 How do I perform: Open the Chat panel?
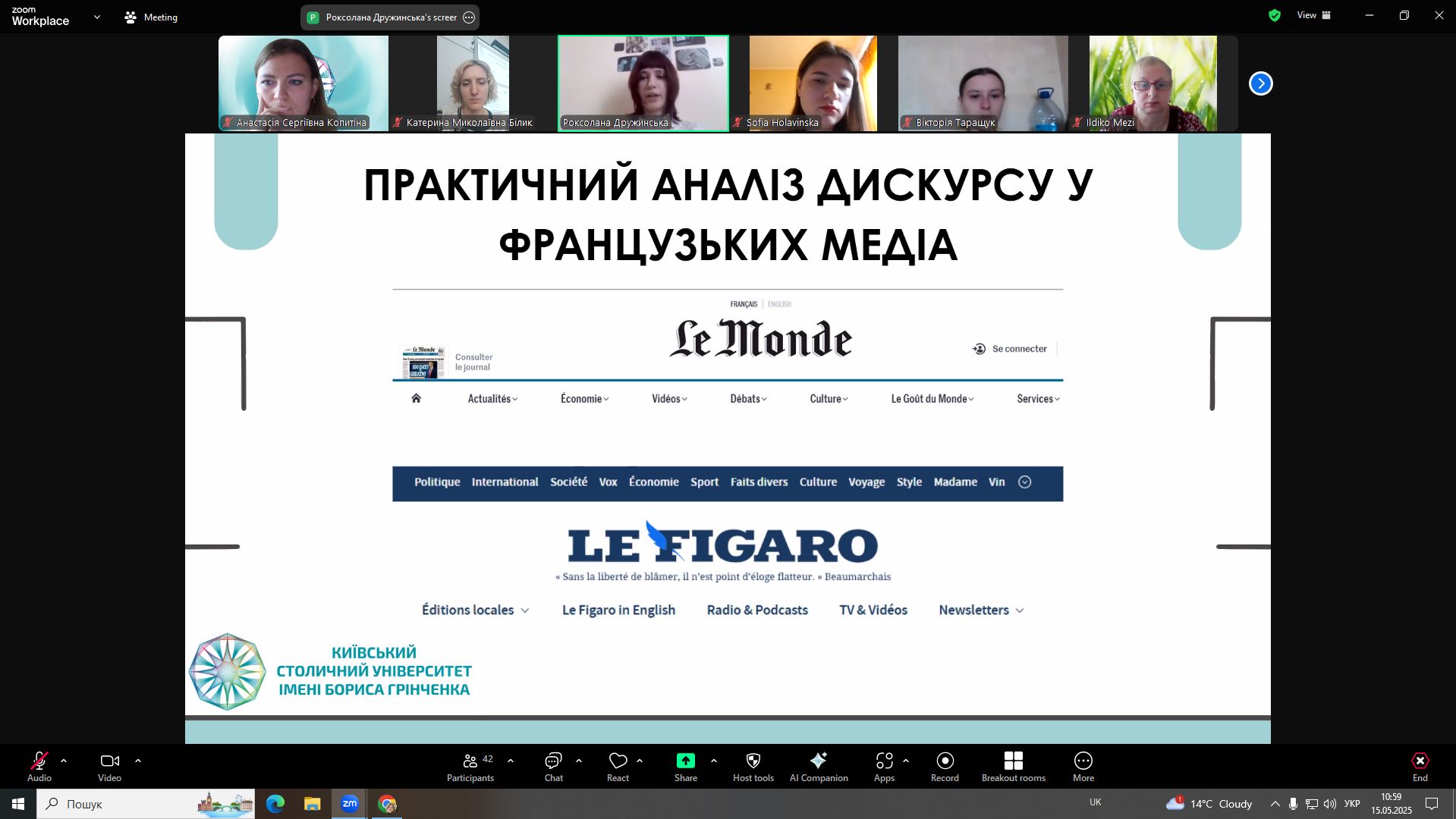click(x=553, y=766)
